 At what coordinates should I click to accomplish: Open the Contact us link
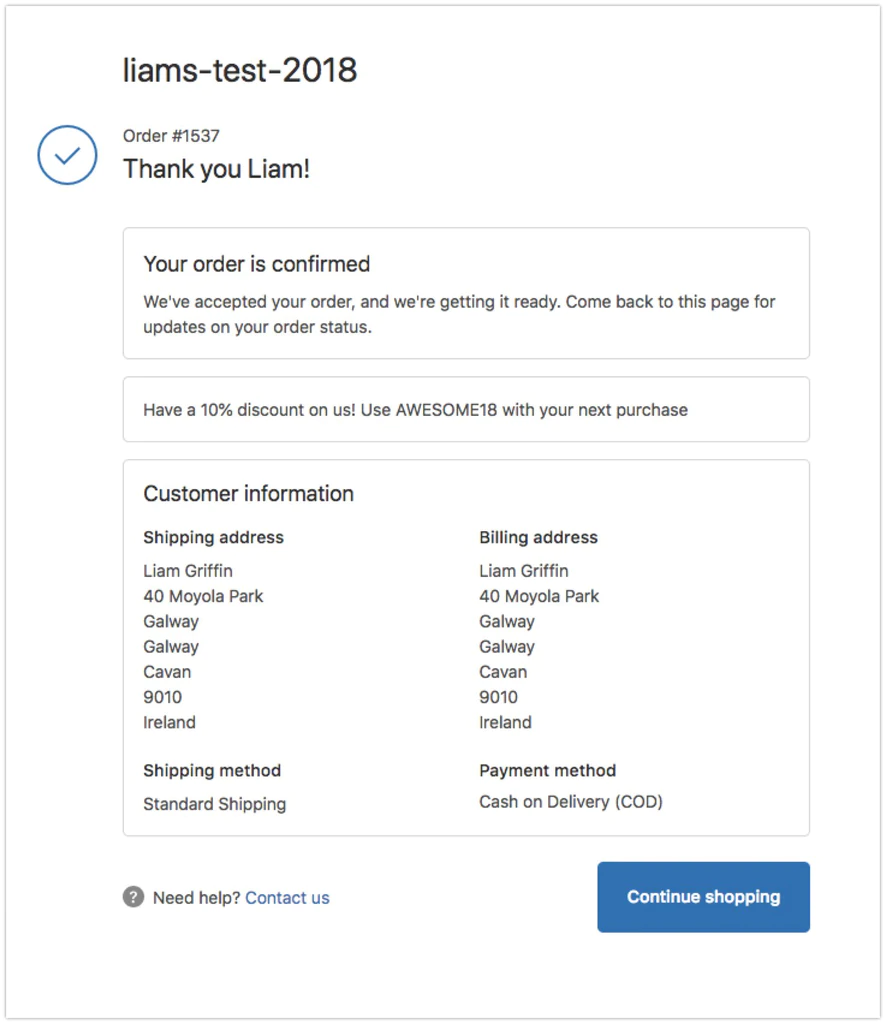(287, 898)
